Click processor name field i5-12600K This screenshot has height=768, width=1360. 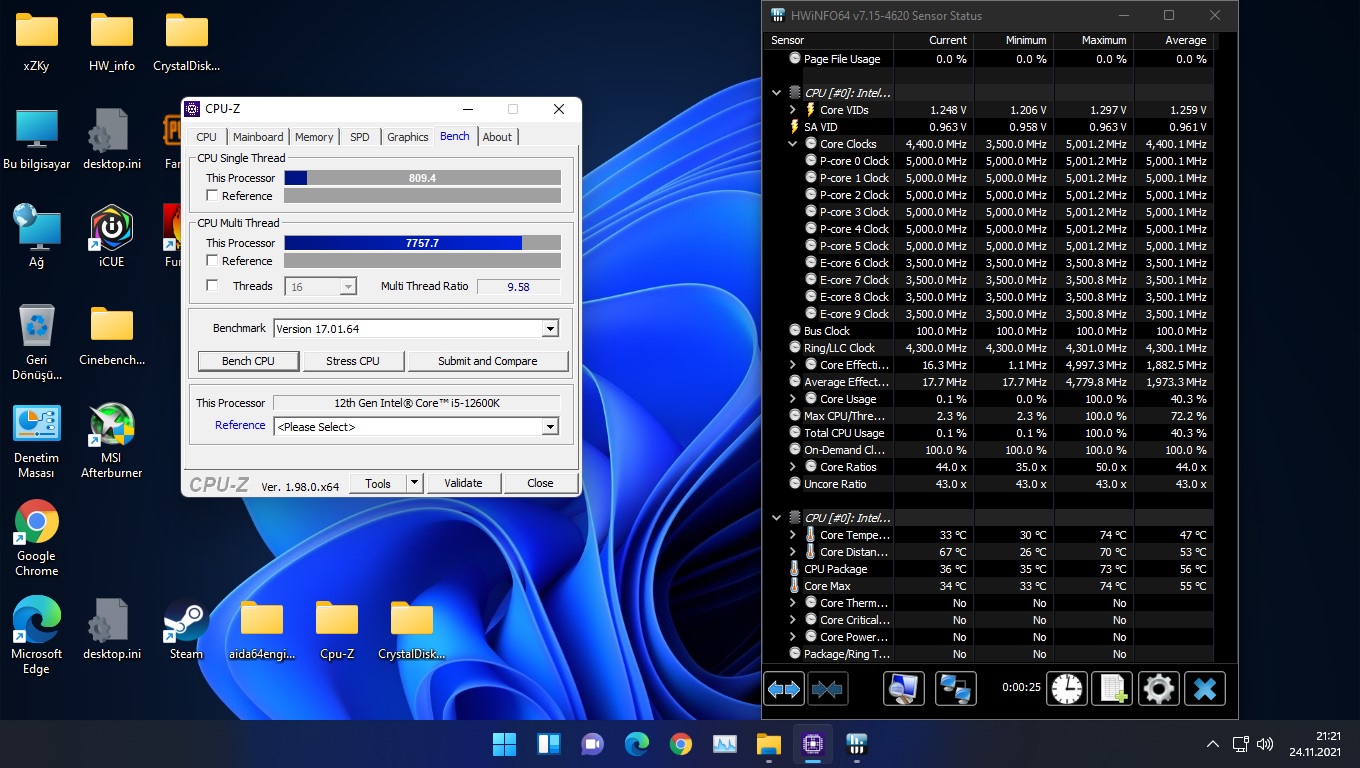[x=416, y=403]
